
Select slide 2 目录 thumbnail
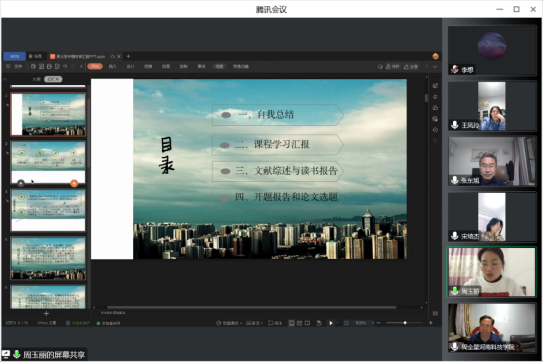pyautogui.click(x=48, y=115)
